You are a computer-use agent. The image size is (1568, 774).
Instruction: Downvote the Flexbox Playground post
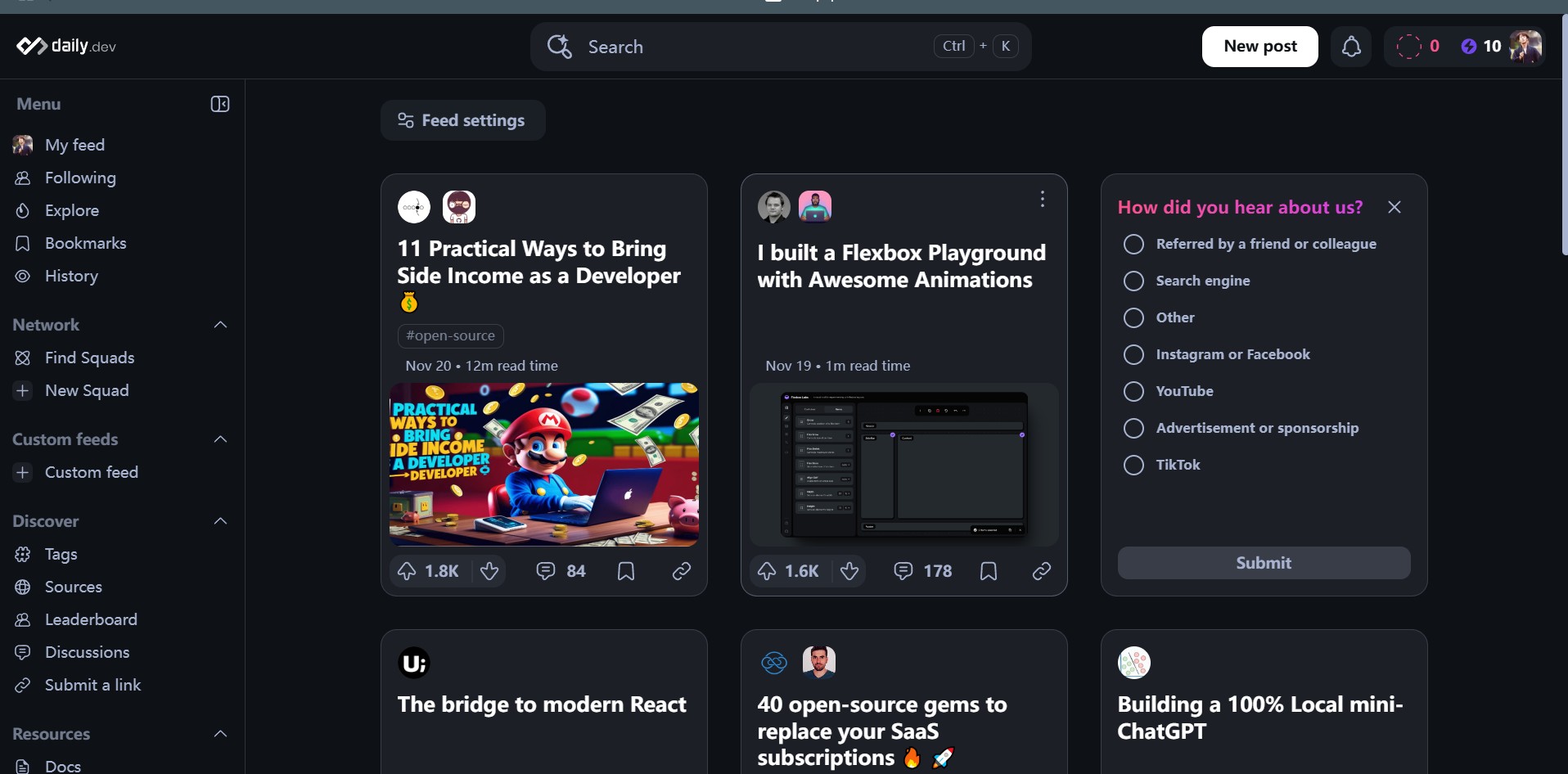pos(849,571)
